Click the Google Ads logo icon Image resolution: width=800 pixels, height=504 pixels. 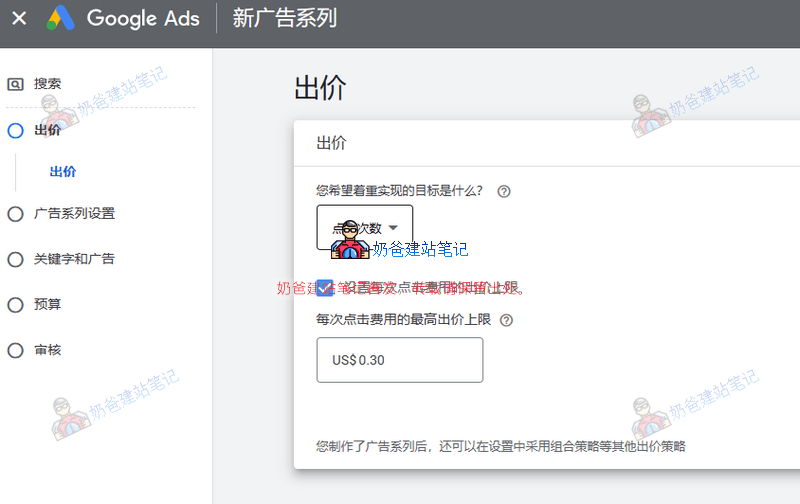tap(61, 18)
